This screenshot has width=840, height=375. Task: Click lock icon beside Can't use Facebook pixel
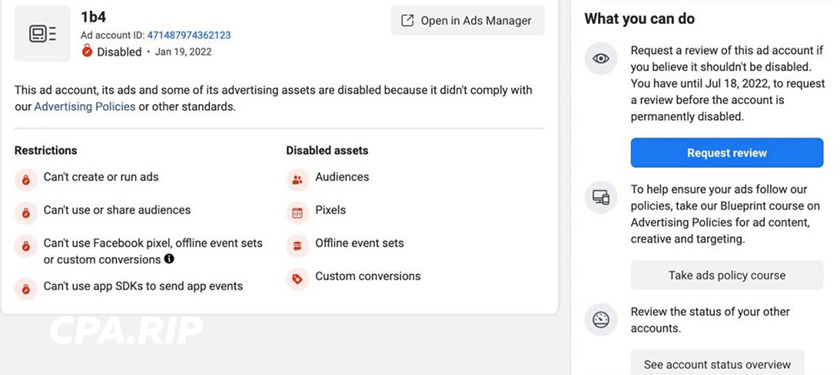26,246
